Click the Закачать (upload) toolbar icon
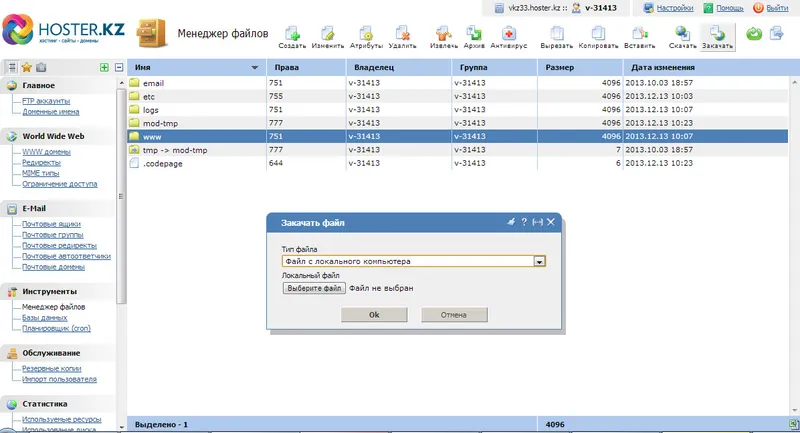800x433 pixels. [717, 37]
